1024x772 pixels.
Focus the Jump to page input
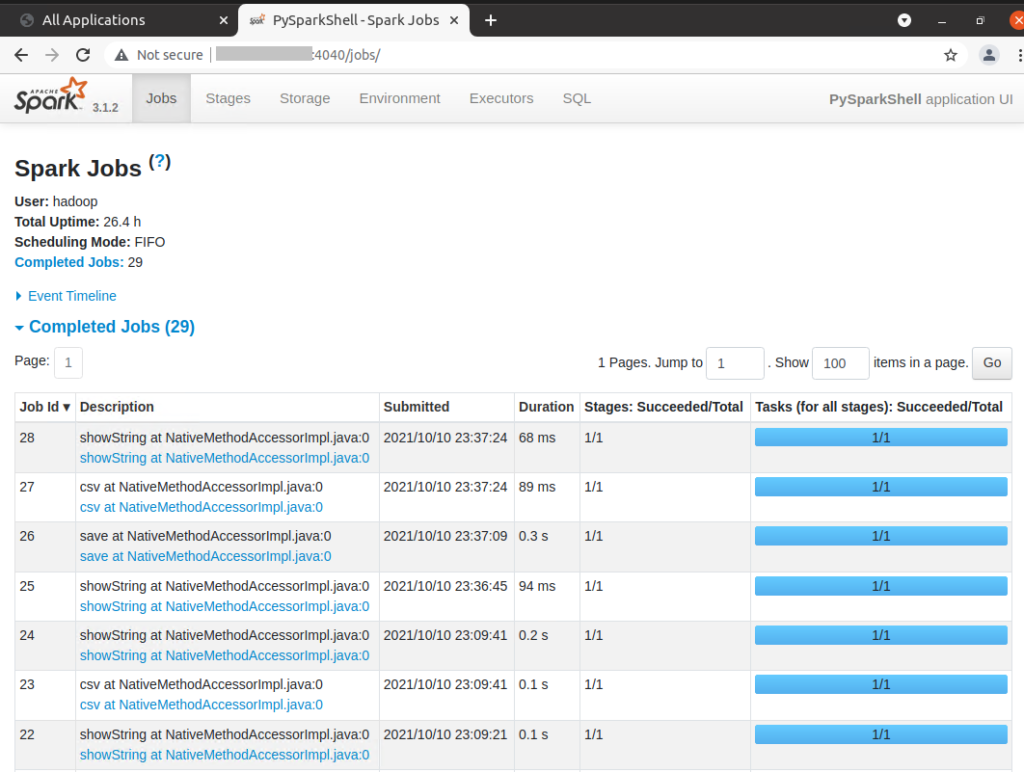[735, 363]
